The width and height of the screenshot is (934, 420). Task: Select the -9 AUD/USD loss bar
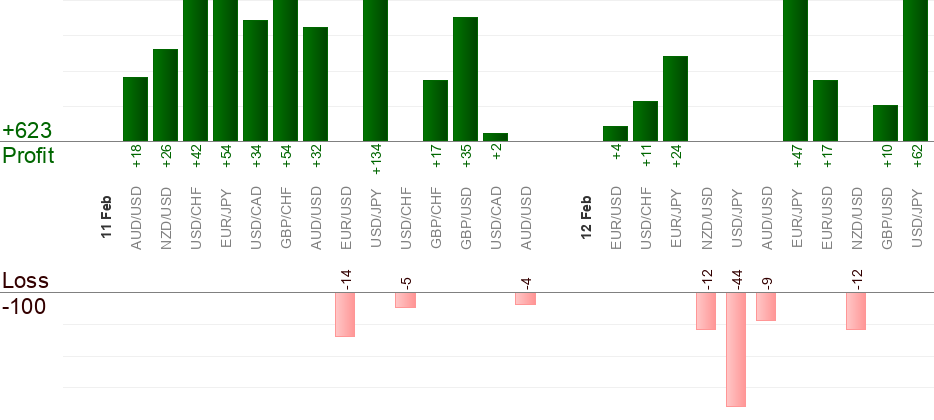766,306
